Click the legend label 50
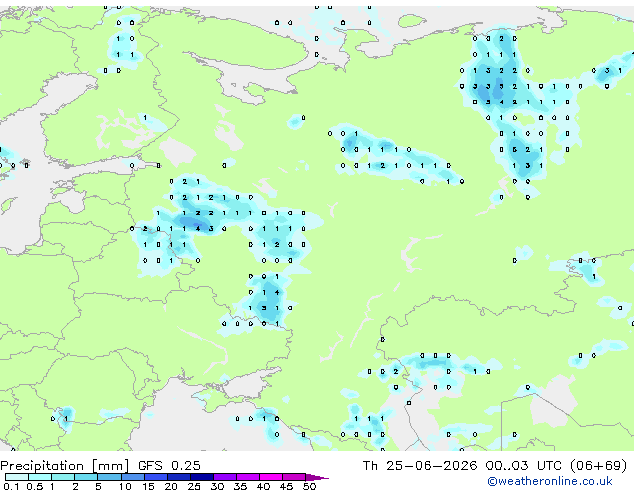Image resolution: width=634 pixels, height=490 pixels. coord(310,486)
